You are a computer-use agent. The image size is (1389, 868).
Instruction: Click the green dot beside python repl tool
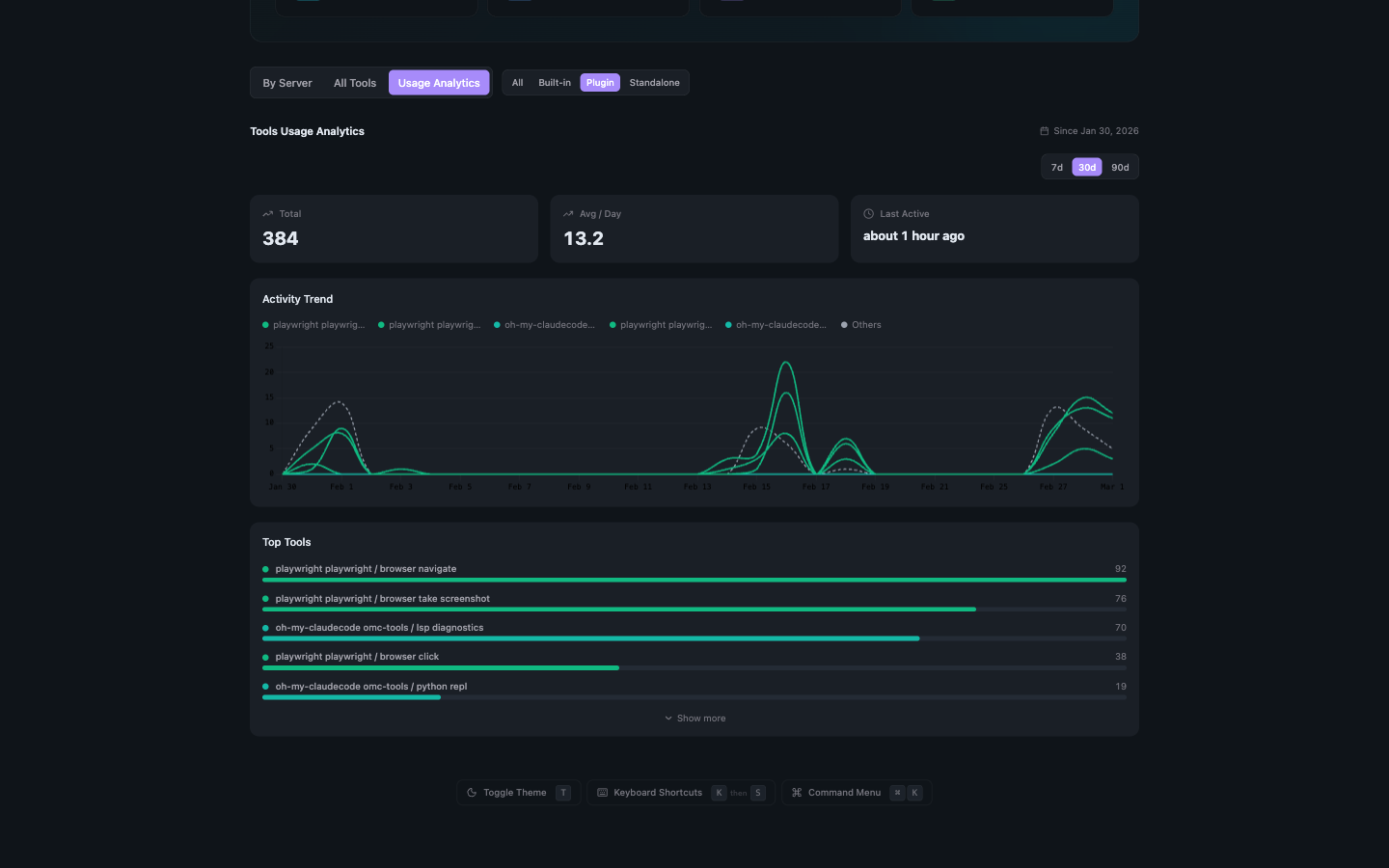pos(265,687)
